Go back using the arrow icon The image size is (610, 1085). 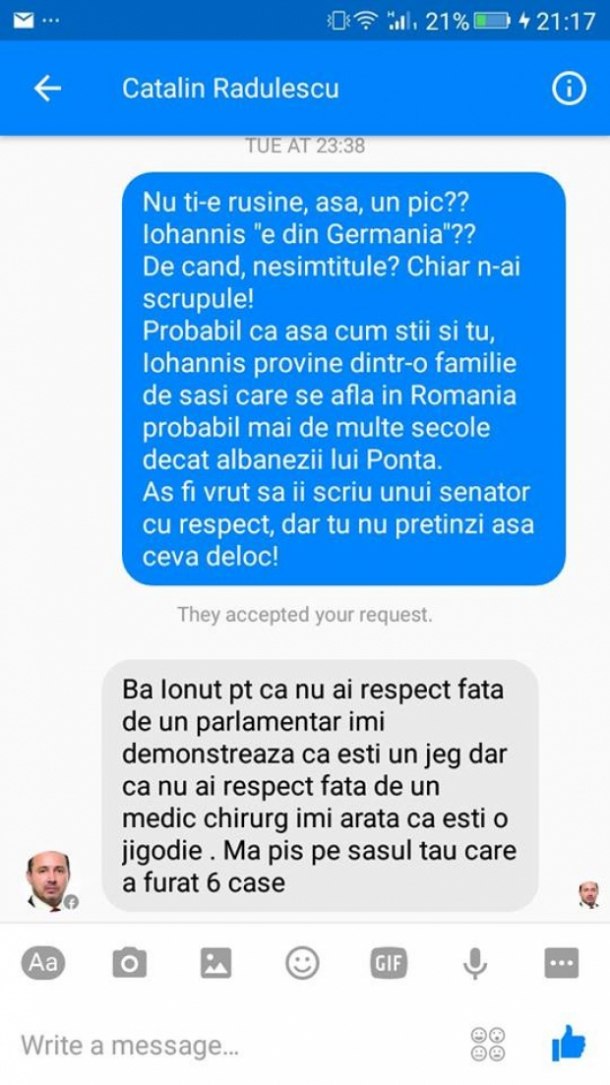tap(47, 89)
